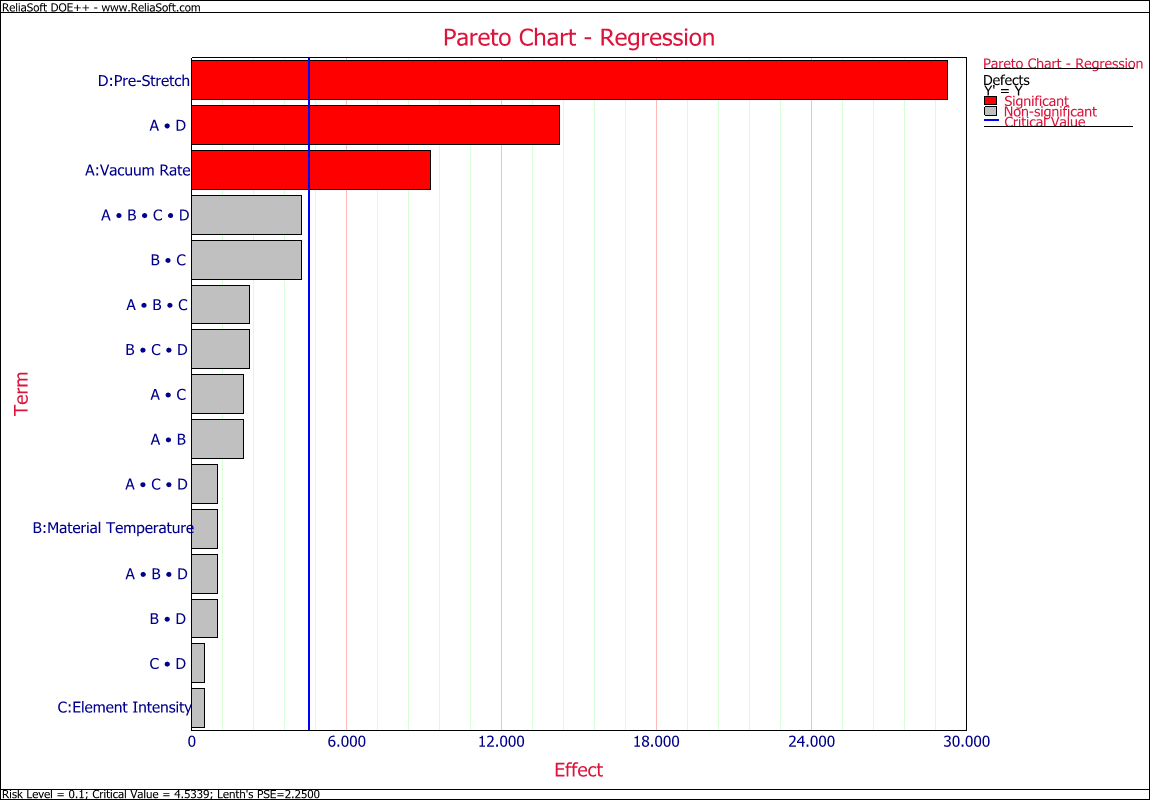Click the 'B • C • D' term label
The width and height of the screenshot is (1150, 800).
coord(157,349)
